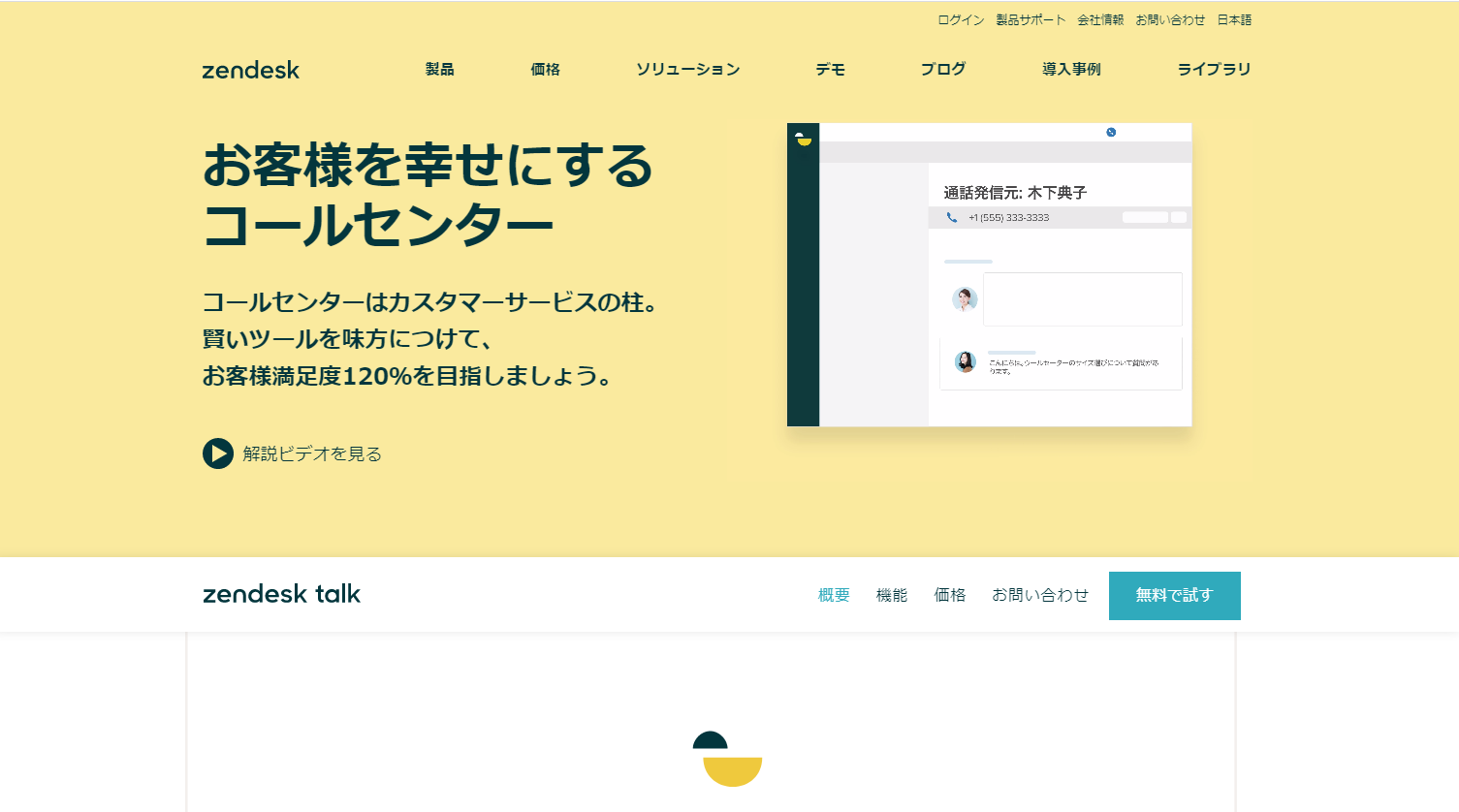The image size is (1459, 812).
Task: Click the lower customer avatar in screenshot
Action: point(965,362)
